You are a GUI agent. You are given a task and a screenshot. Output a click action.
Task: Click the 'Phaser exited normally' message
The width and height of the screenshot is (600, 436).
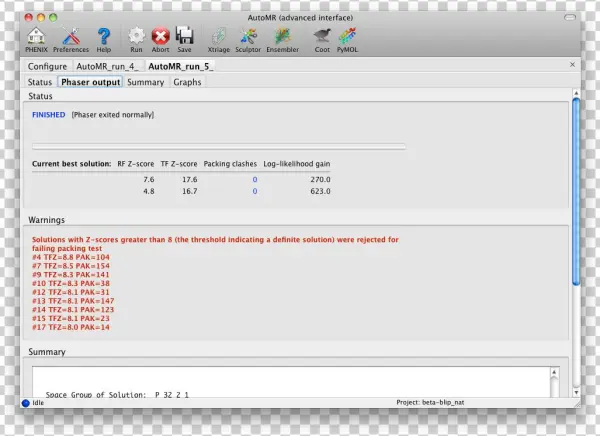pos(113,115)
